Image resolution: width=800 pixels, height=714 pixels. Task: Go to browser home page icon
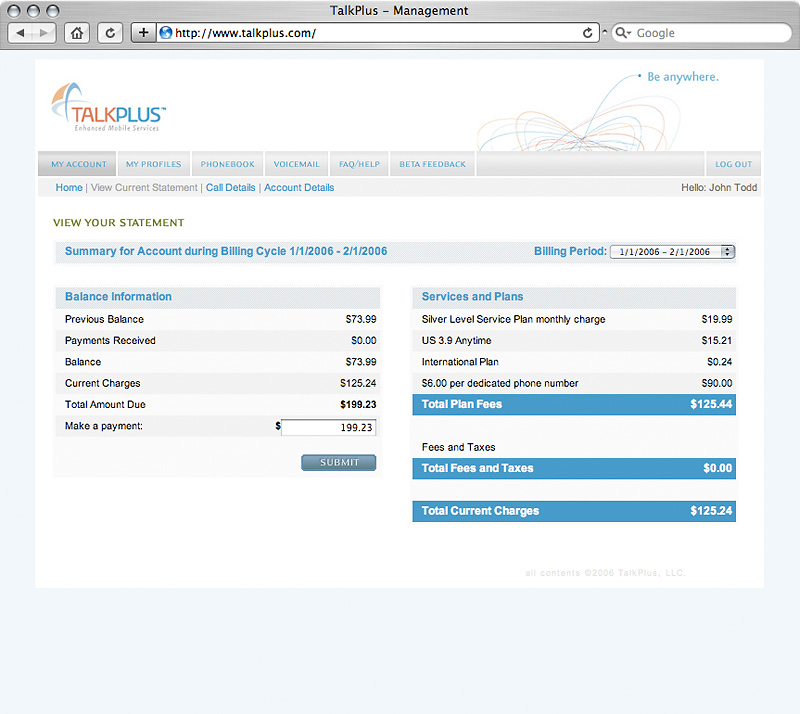(x=77, y=33)
